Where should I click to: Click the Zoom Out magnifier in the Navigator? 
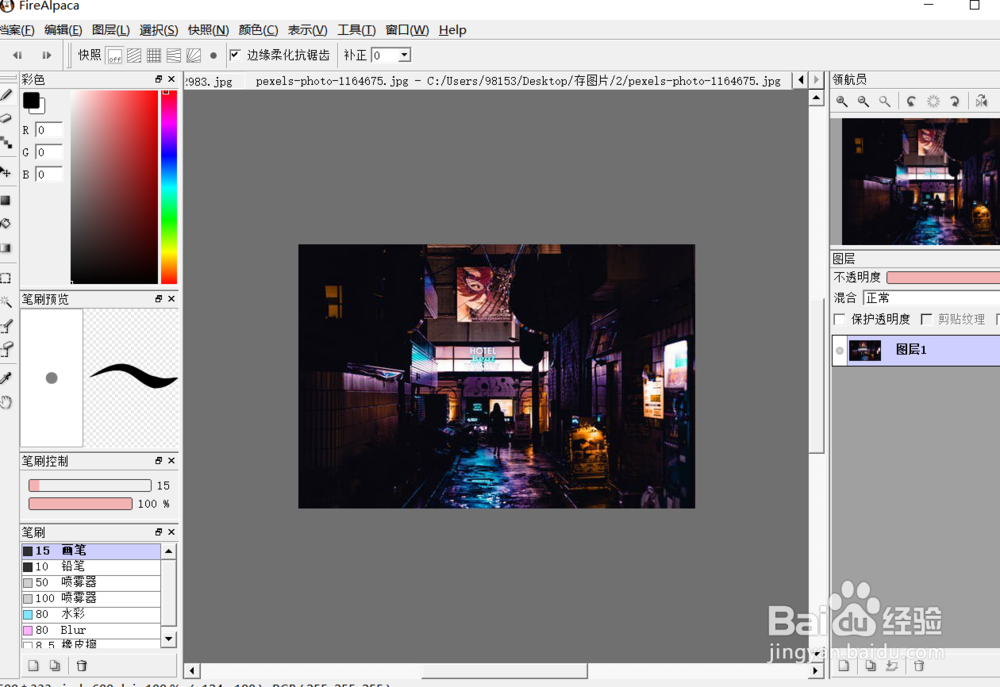tap(862, 101)
